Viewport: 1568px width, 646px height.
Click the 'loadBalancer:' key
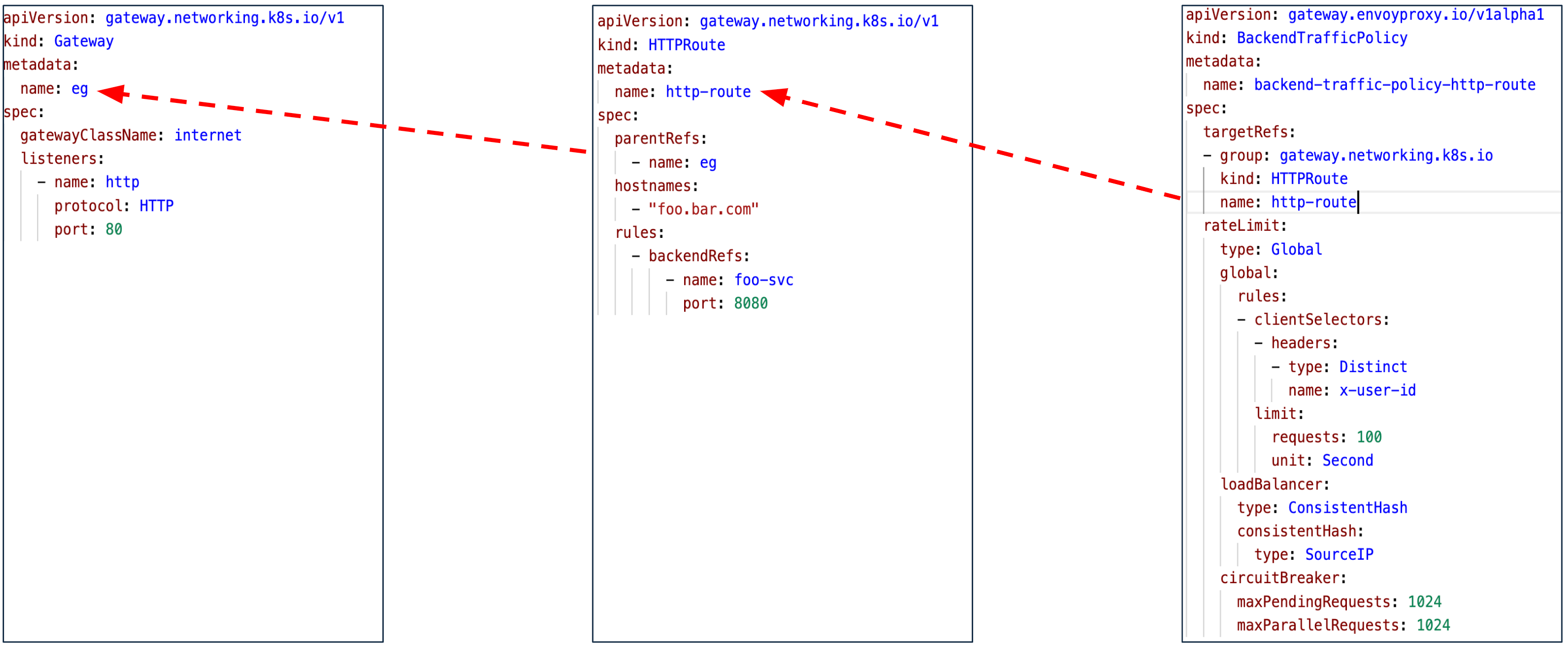point(1274,485)
